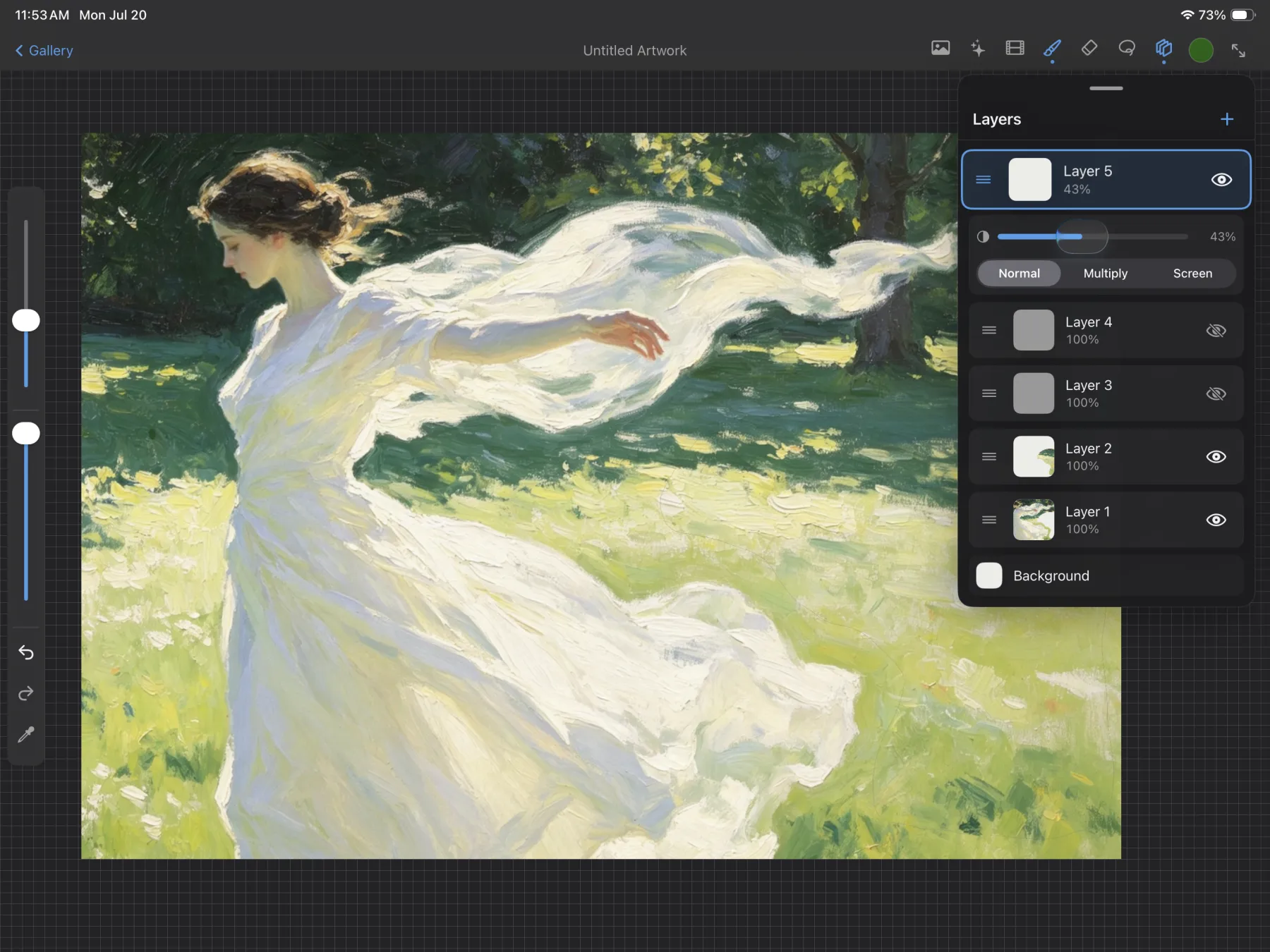The image size is (1270, 952).
Task: Select Multiply blend mode
Action: tap(1106, 274)
